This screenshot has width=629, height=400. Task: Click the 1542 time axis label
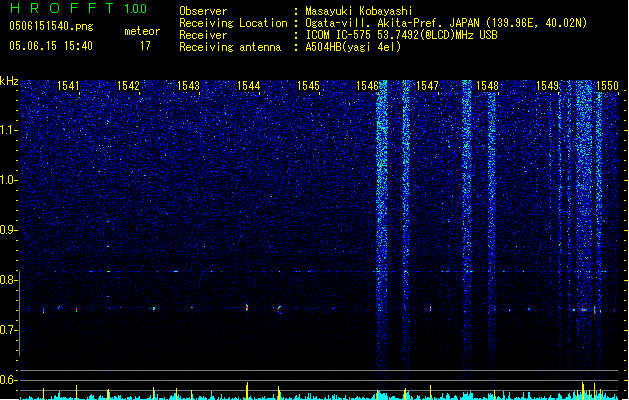(x=128, y=86)
